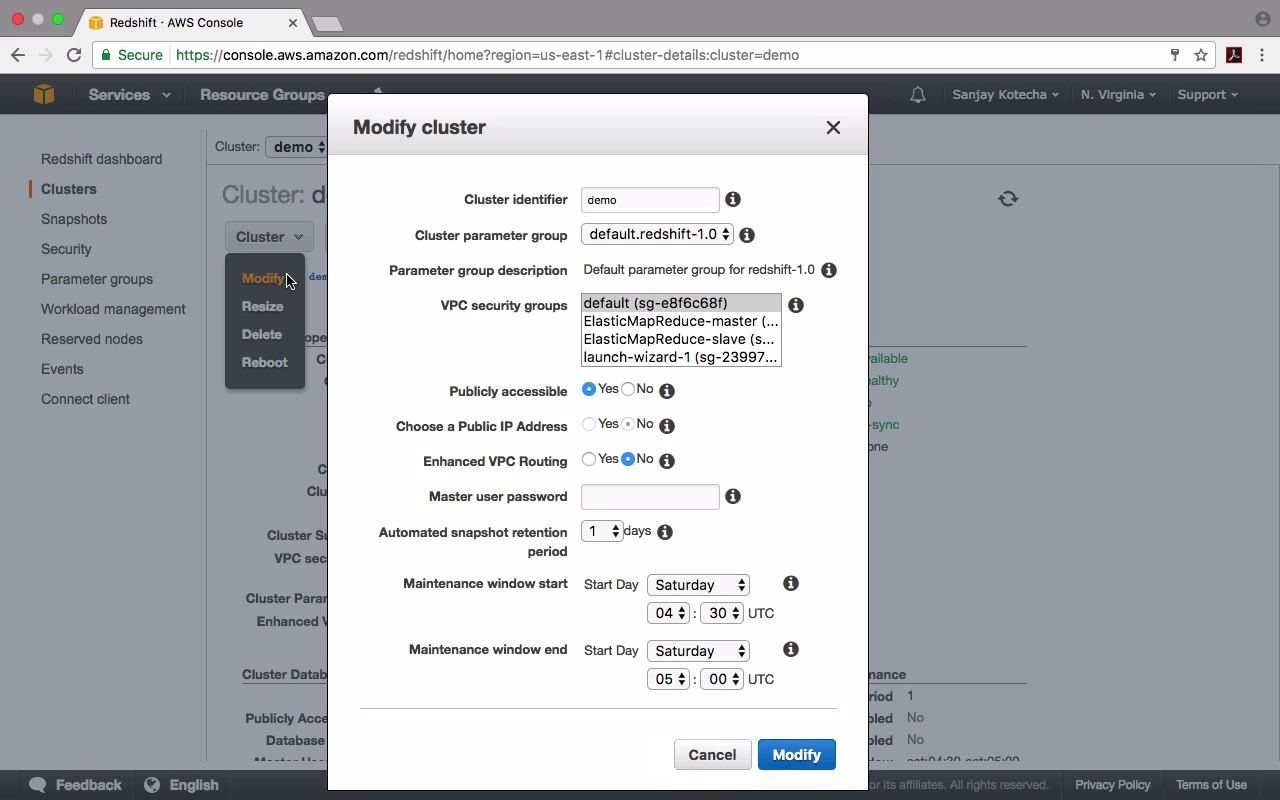
Task: Open the Chrome profile icon
Action: point(1262,19)
